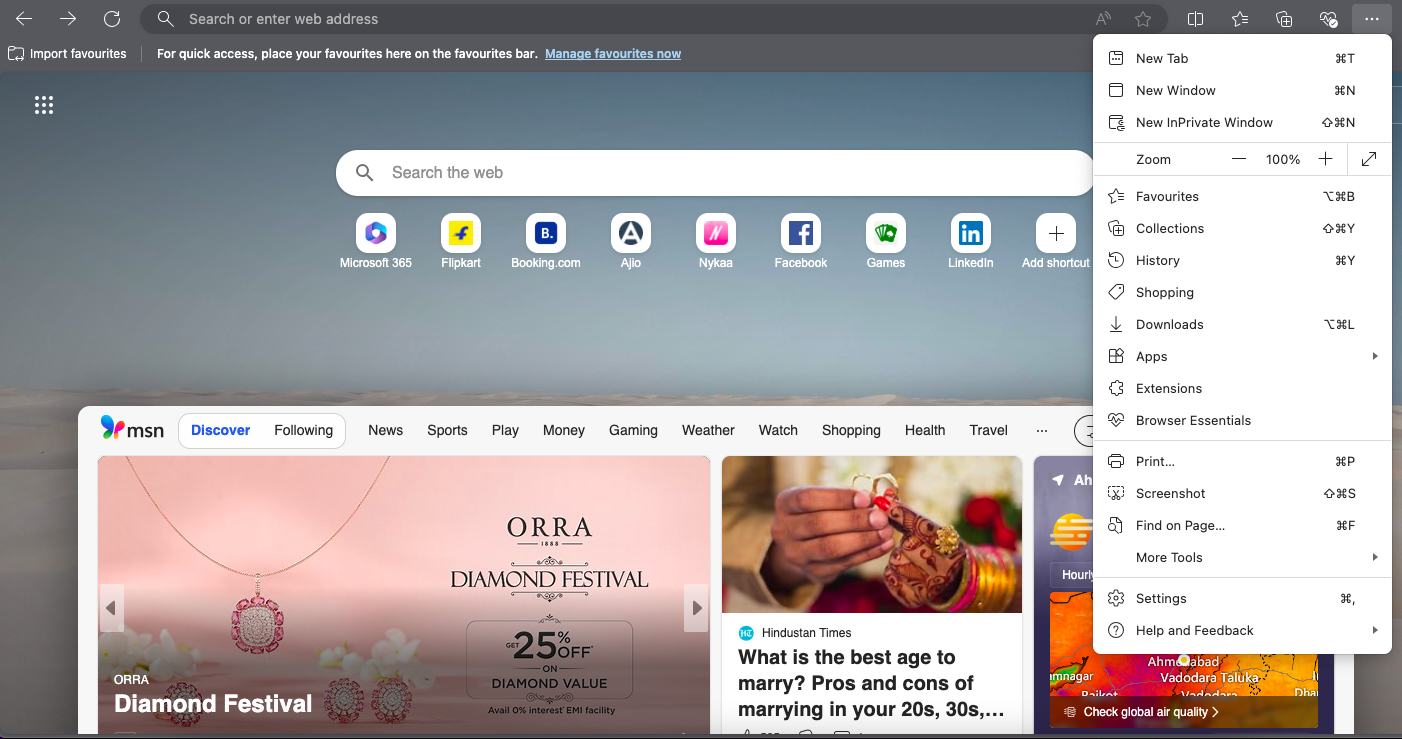Open the Watch tab on msn
This screenshot has width=1402, height=739.
point(778,430)
